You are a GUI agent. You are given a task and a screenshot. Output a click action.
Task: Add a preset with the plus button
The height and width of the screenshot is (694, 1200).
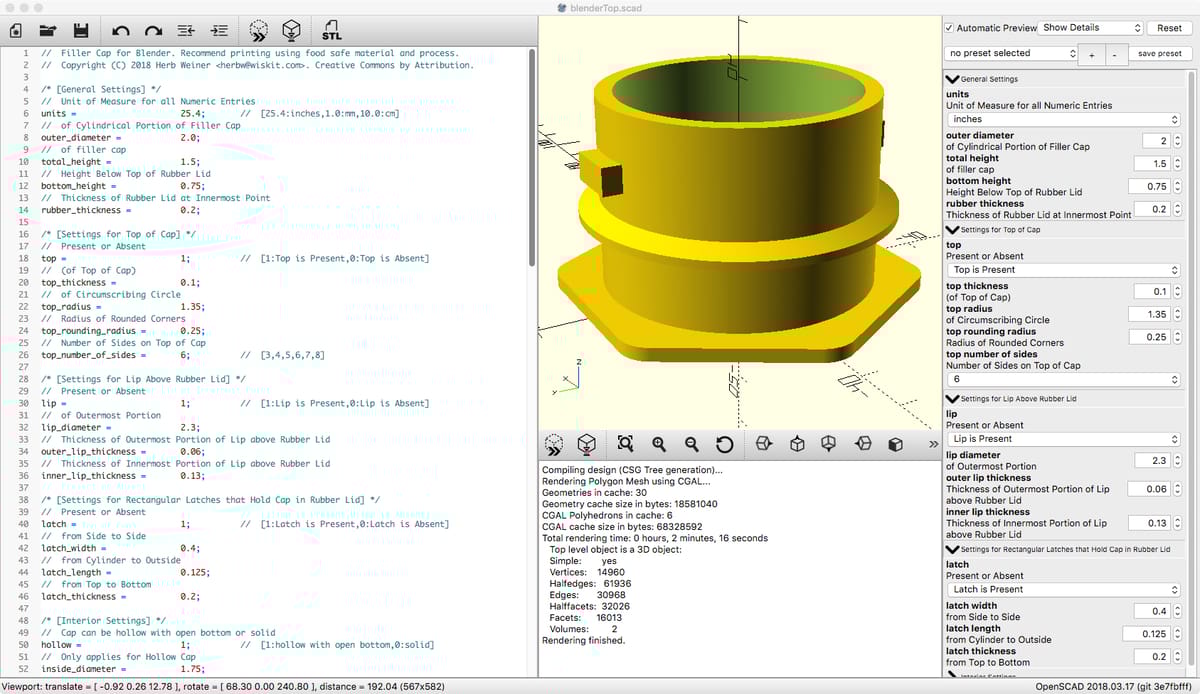(x=1092, y=54)
